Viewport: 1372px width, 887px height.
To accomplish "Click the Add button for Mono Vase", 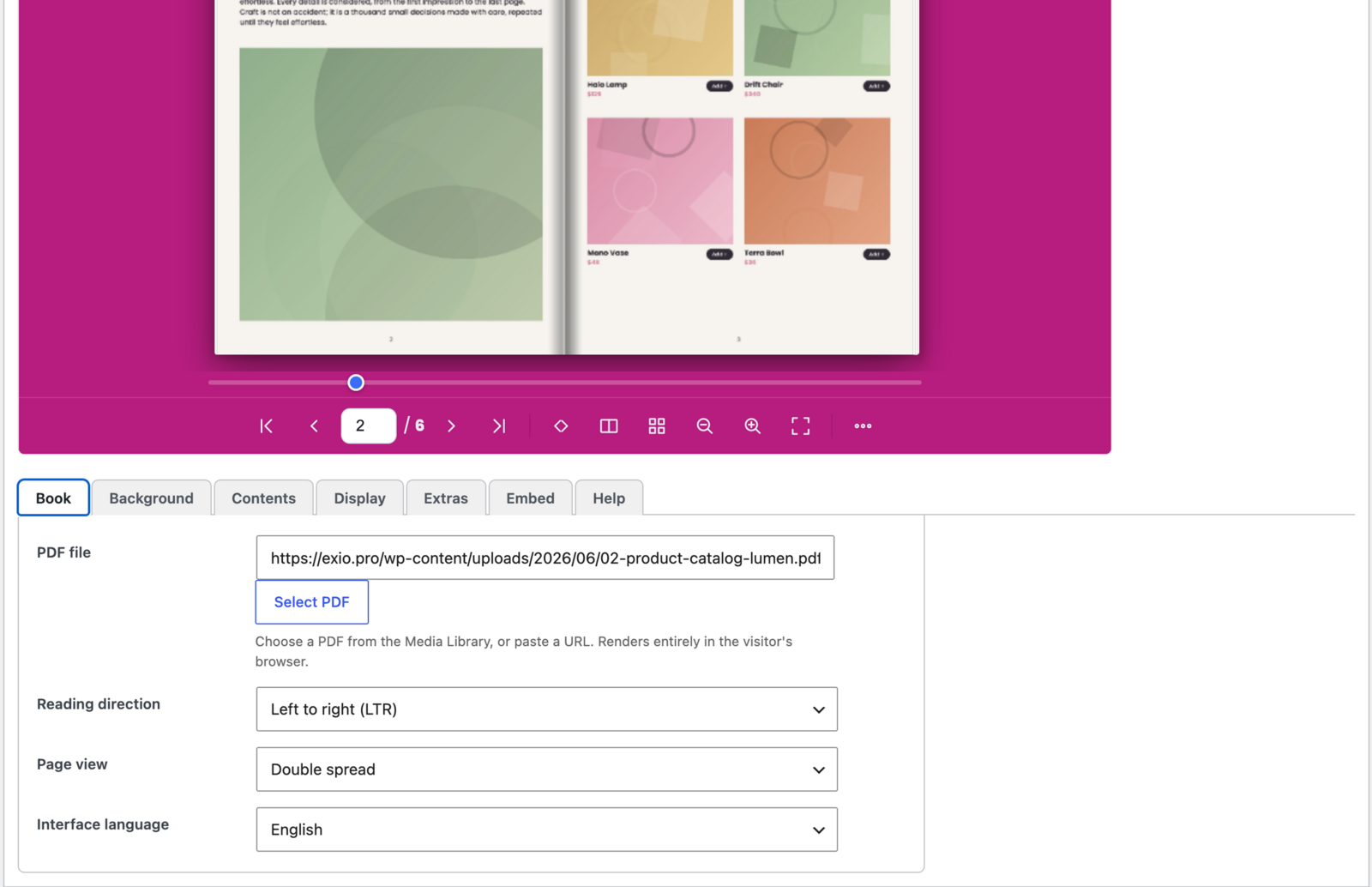I will [719, 254].
